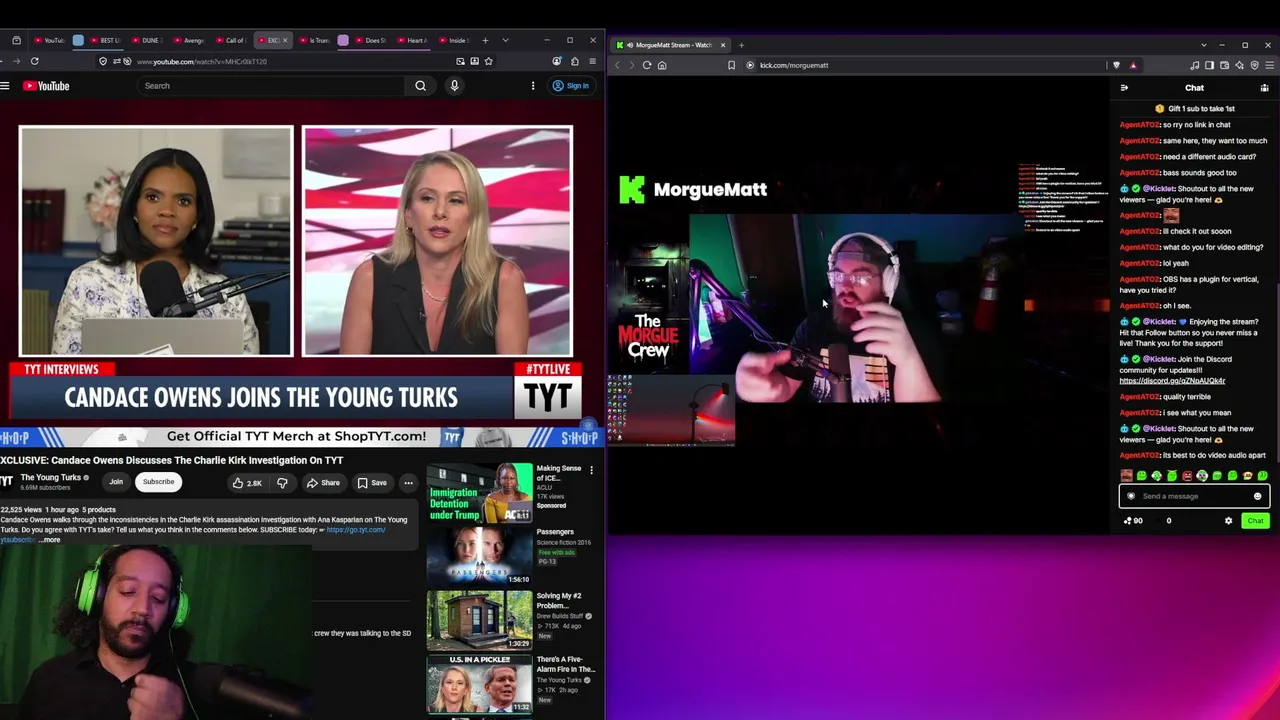The width and height of the screenshot is (1280, 720).
Task: Send the message with the green Chat button
Action: [1255, 521]
